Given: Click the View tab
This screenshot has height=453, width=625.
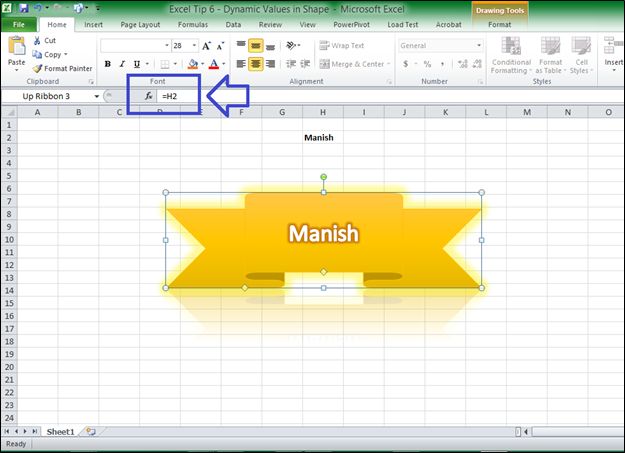Looking at the screenshot, I should click(x=307, y=25).
